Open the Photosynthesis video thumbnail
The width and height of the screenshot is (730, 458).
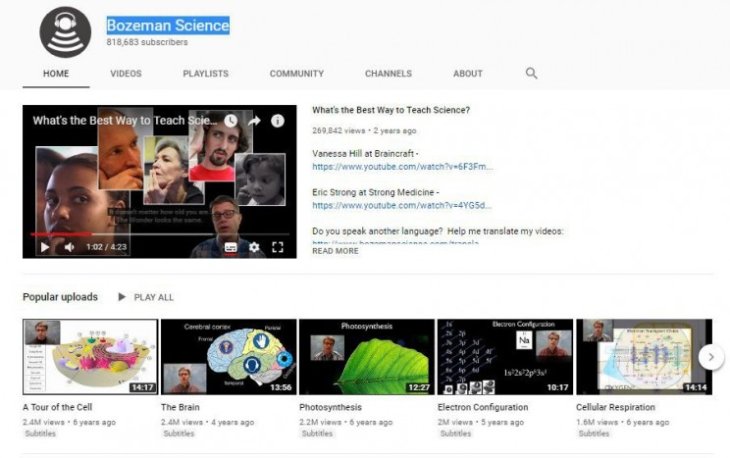click(x=366, y=357)
